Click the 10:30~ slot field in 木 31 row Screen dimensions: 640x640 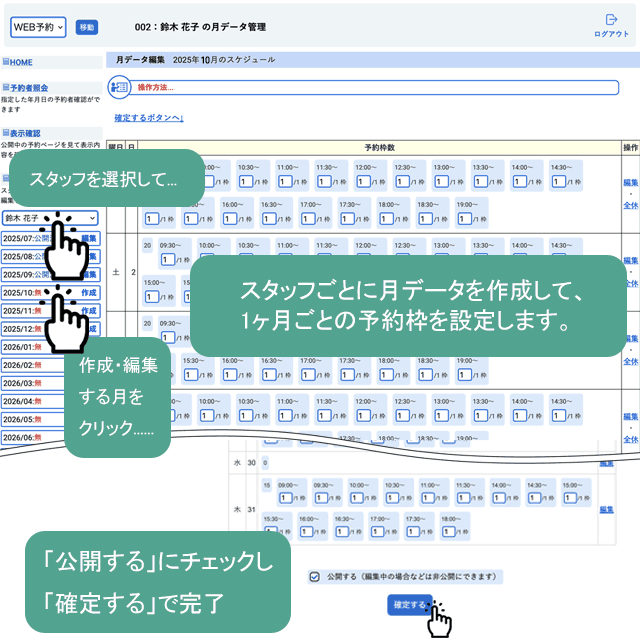(x=392, y=498)
